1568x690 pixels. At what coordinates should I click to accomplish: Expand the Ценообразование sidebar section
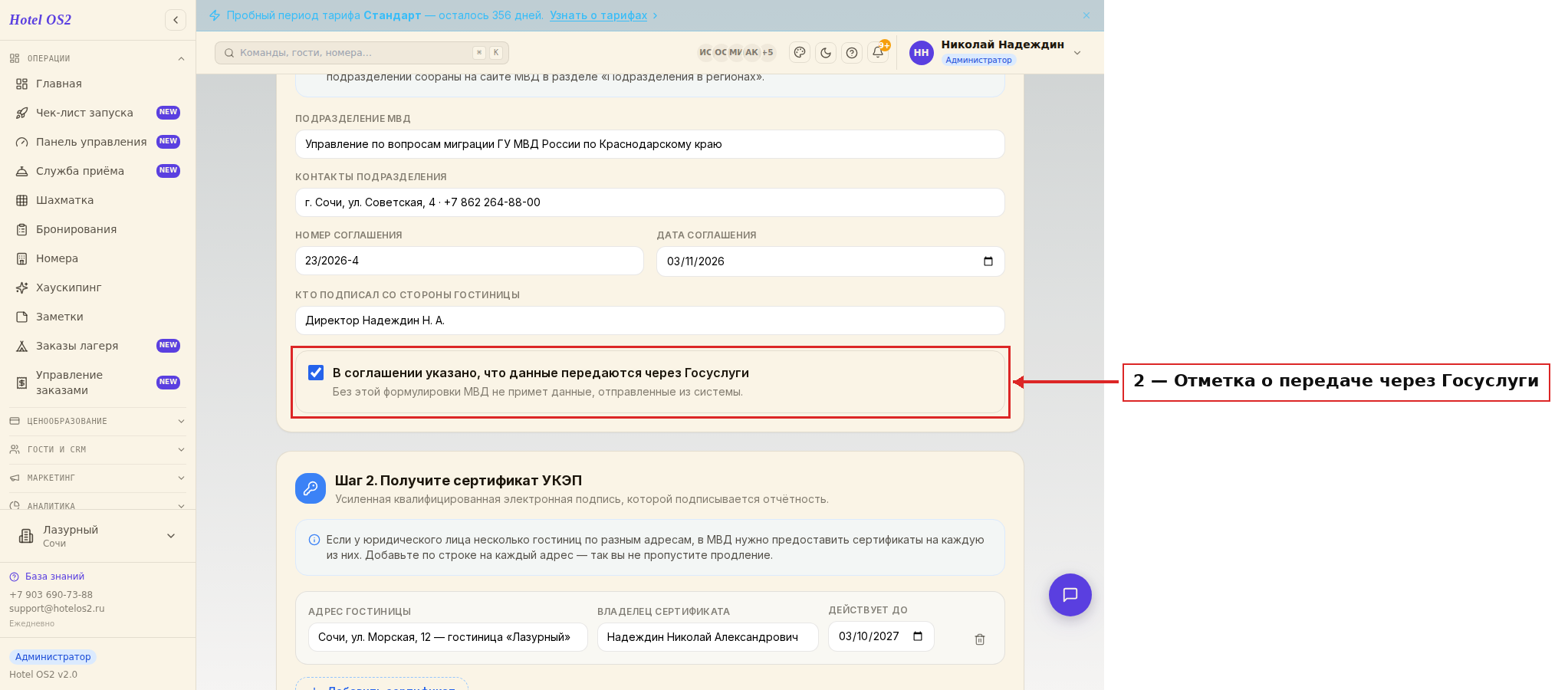[97, 421]
